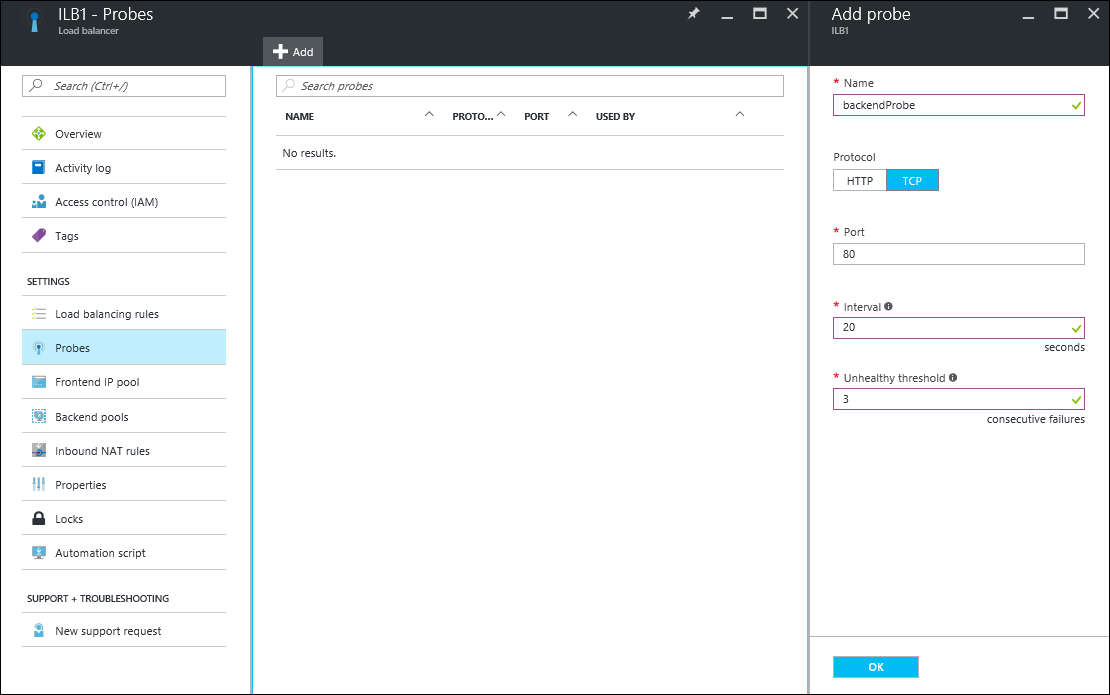This screenshot has width=1110, height=695.
Task: Open Inbound NAT rules menu item
Action: coord(102,451)
